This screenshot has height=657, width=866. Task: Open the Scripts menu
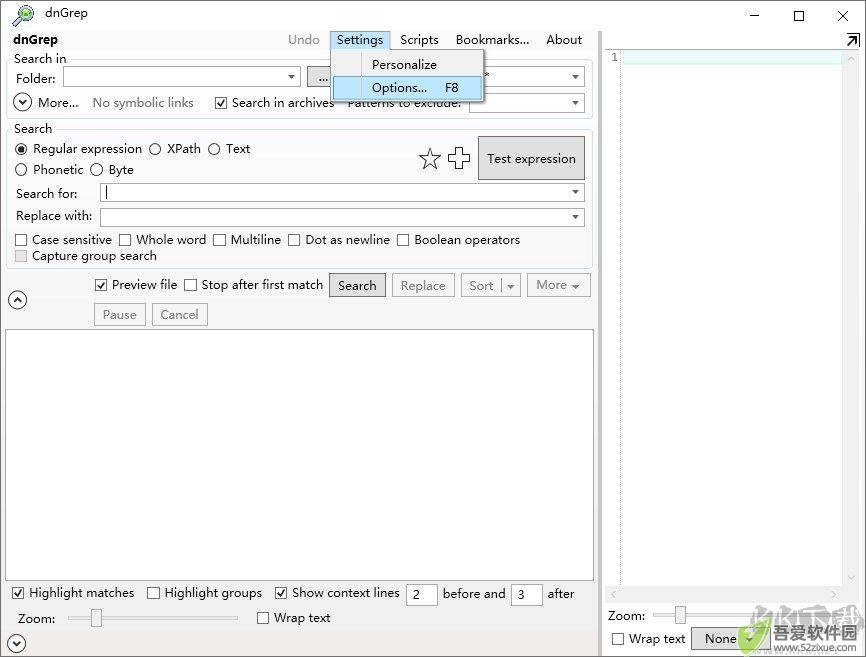419,40
